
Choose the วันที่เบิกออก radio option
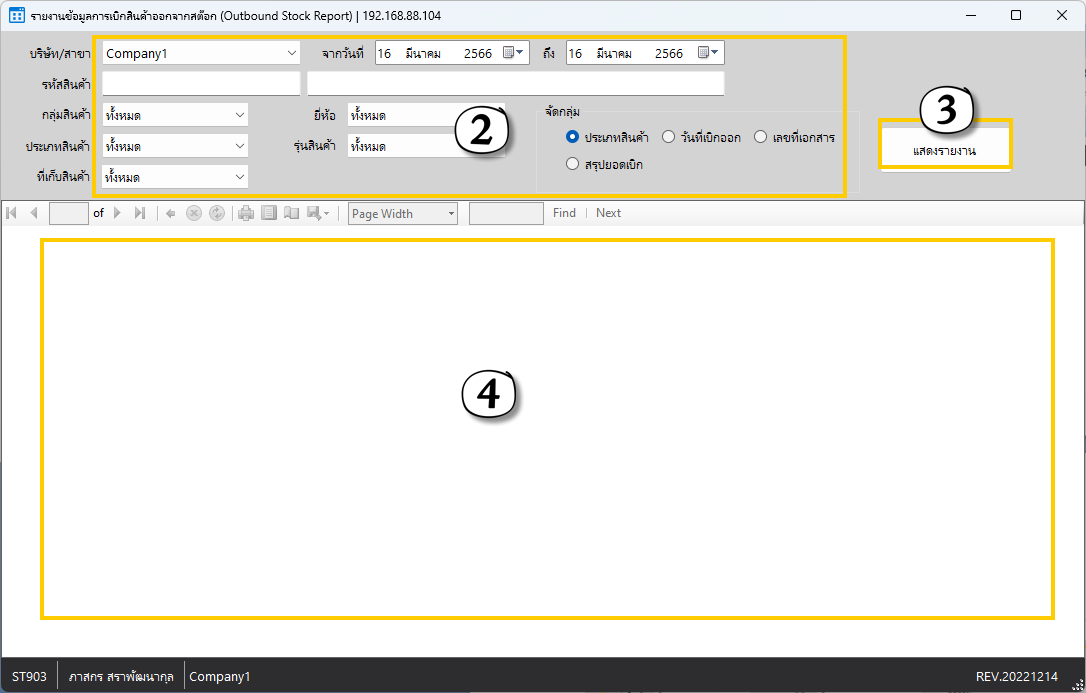click(669, 137)
